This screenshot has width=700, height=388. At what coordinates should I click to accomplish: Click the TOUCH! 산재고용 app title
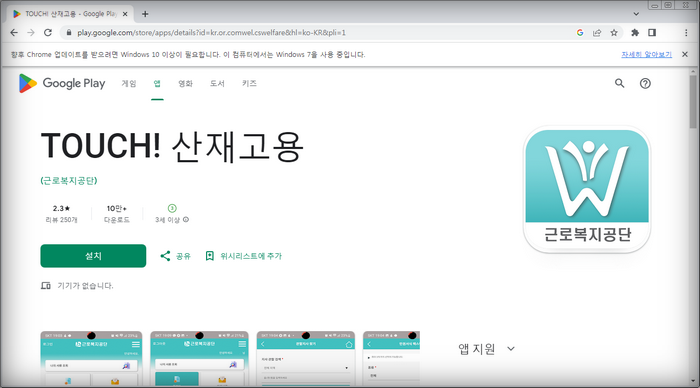(x=172, y=146)
